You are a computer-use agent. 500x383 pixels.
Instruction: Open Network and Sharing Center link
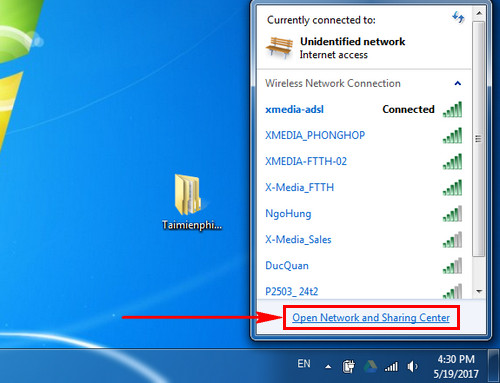371,318
